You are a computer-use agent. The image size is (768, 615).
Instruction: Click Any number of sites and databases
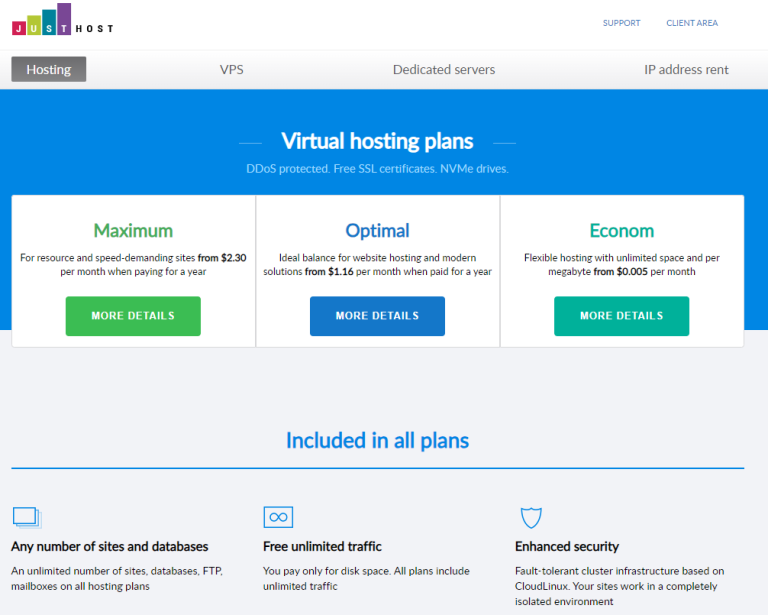point(110,546)
